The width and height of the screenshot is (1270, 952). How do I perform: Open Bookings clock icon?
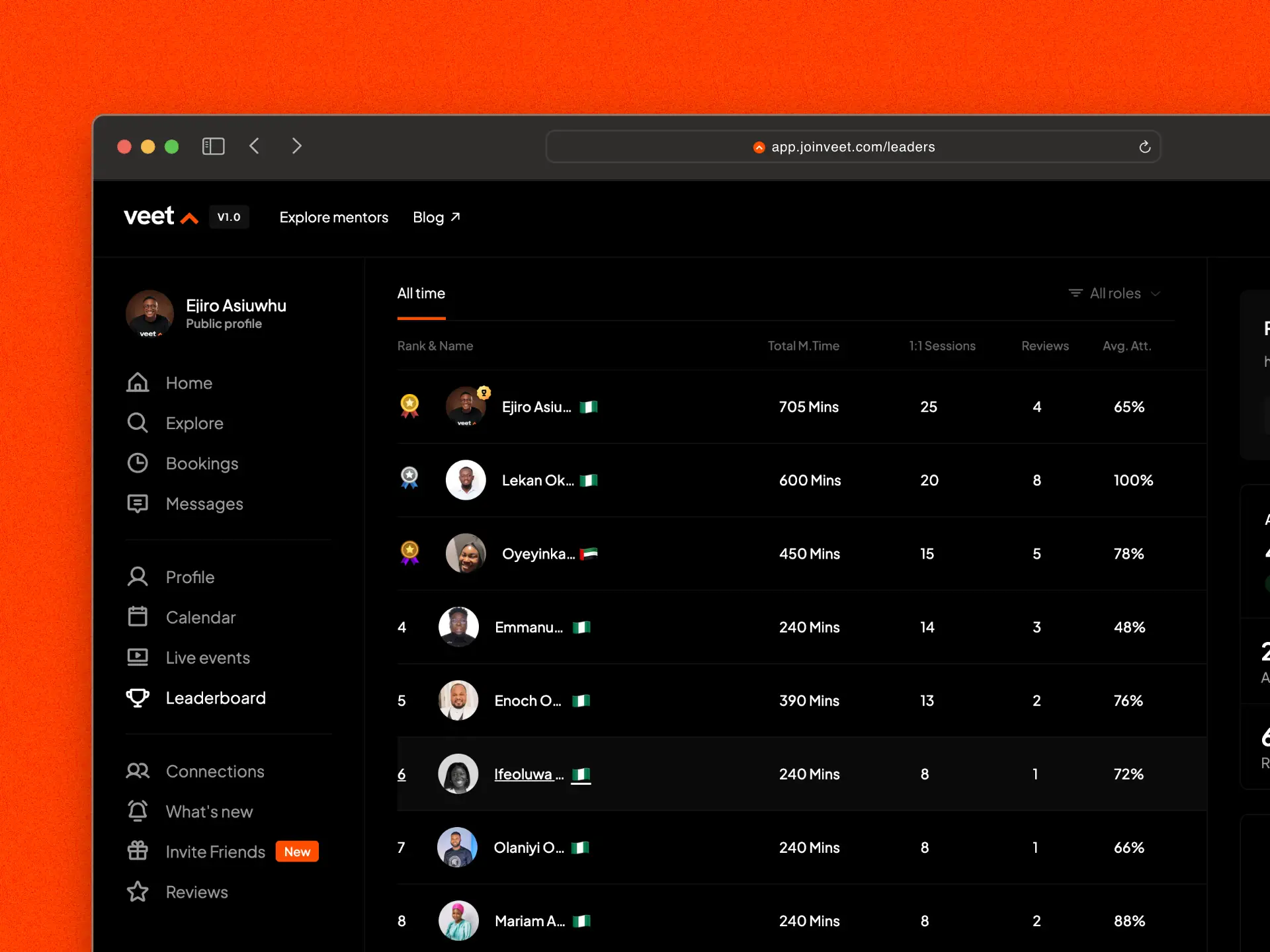pyautogui.click(x=138, y=463)
